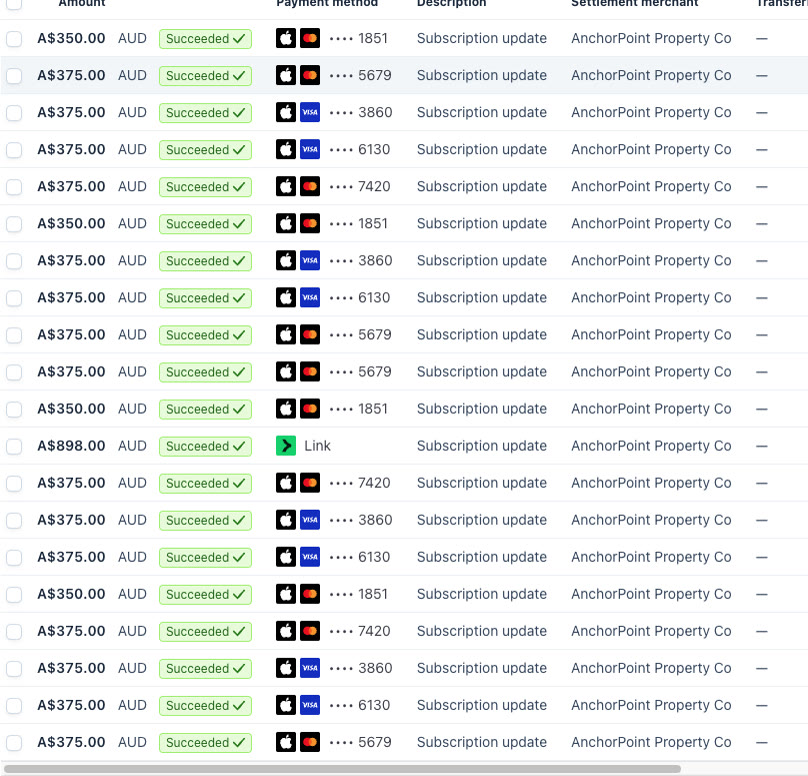
Task: Click the A$350.00 amount in the topmost row
Action: coord(71,38)
